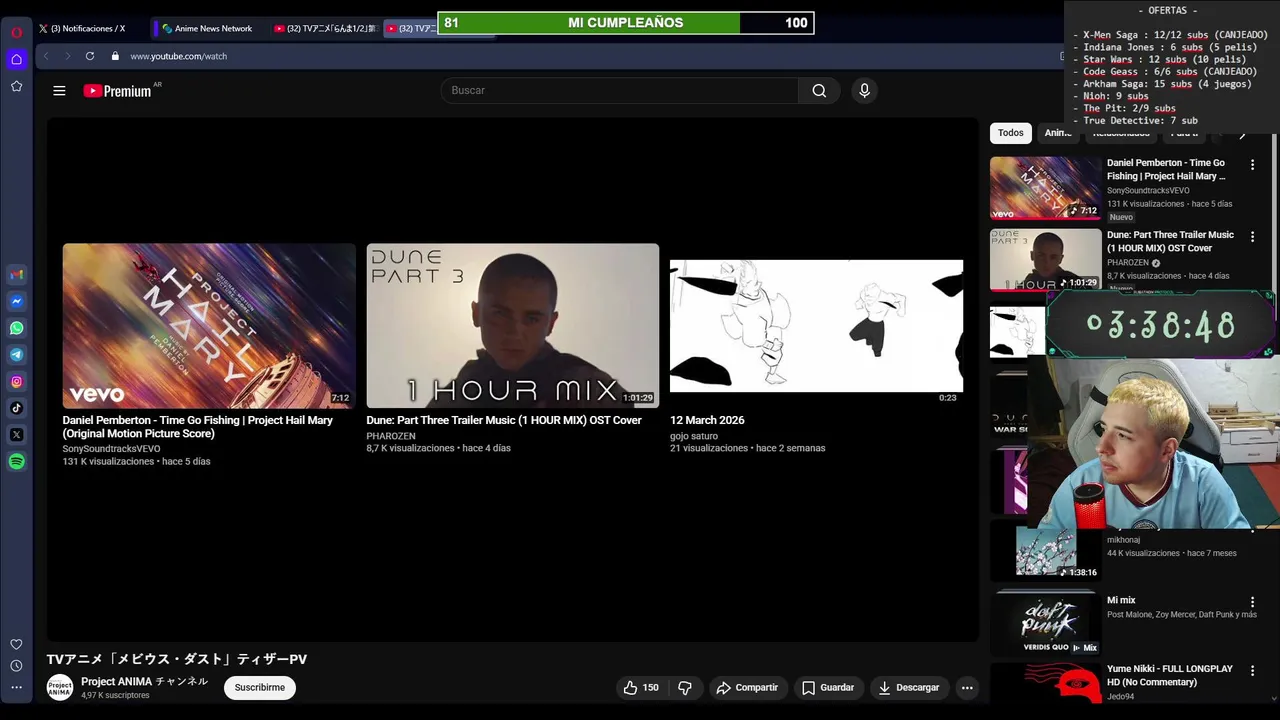Open options for Mi mix sidebar item
Screen dimensions: 1280x720
pyautogui.click(x=1252, y=602)
